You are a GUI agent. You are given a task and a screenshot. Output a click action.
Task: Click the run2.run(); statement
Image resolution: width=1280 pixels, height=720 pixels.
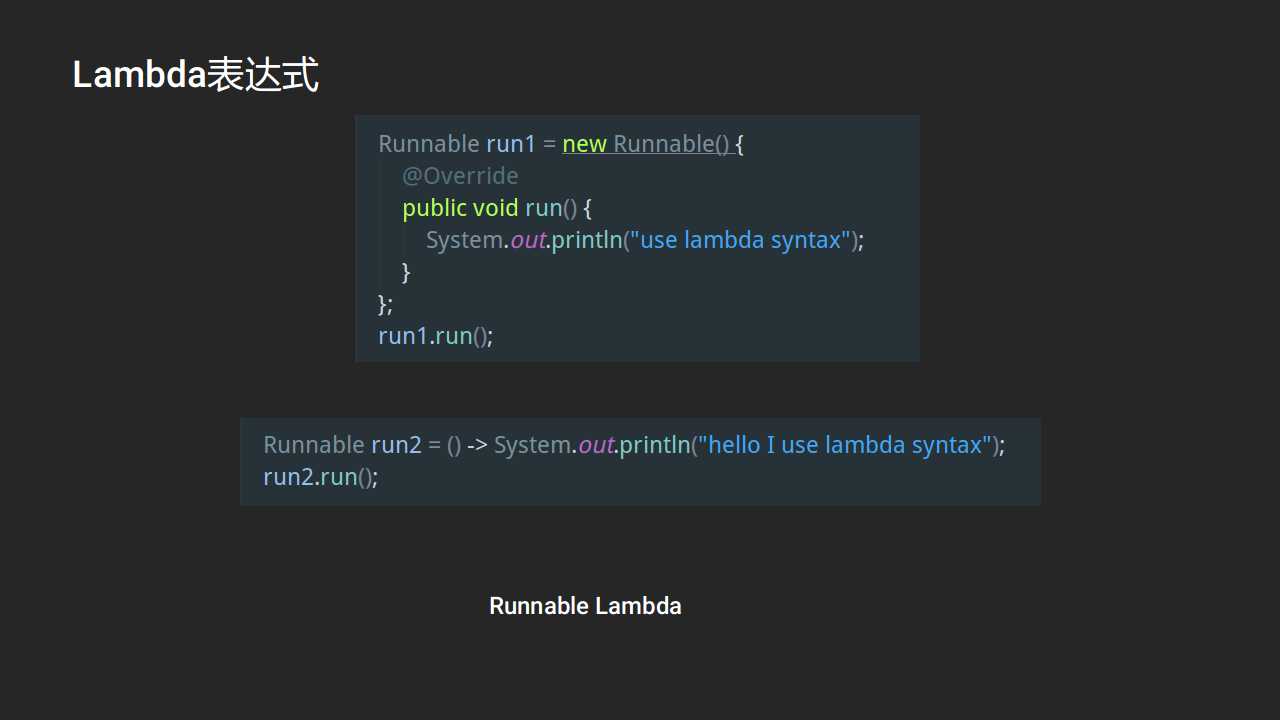[x=321, y=477]
